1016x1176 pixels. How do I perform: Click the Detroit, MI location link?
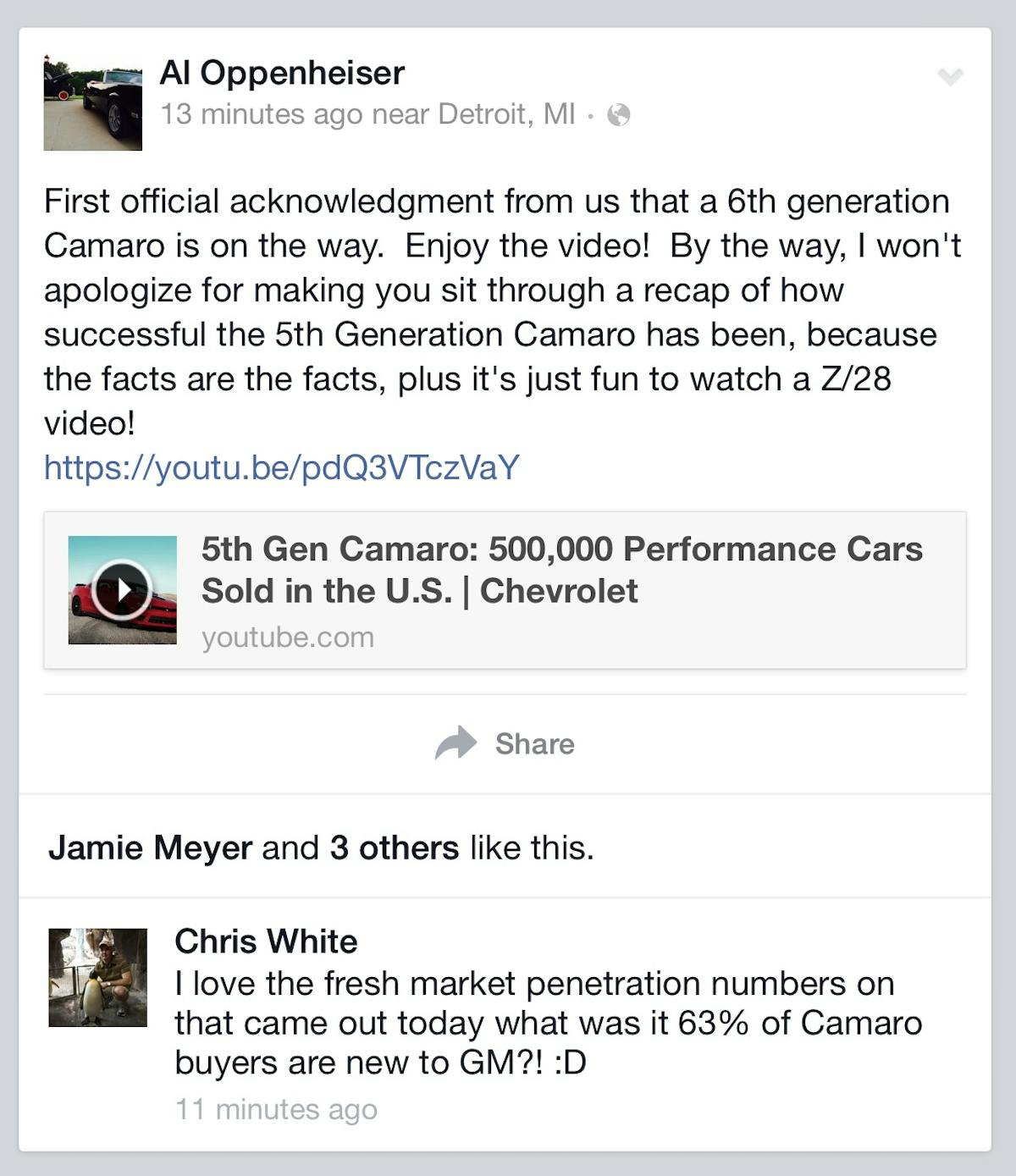[506, 114]
